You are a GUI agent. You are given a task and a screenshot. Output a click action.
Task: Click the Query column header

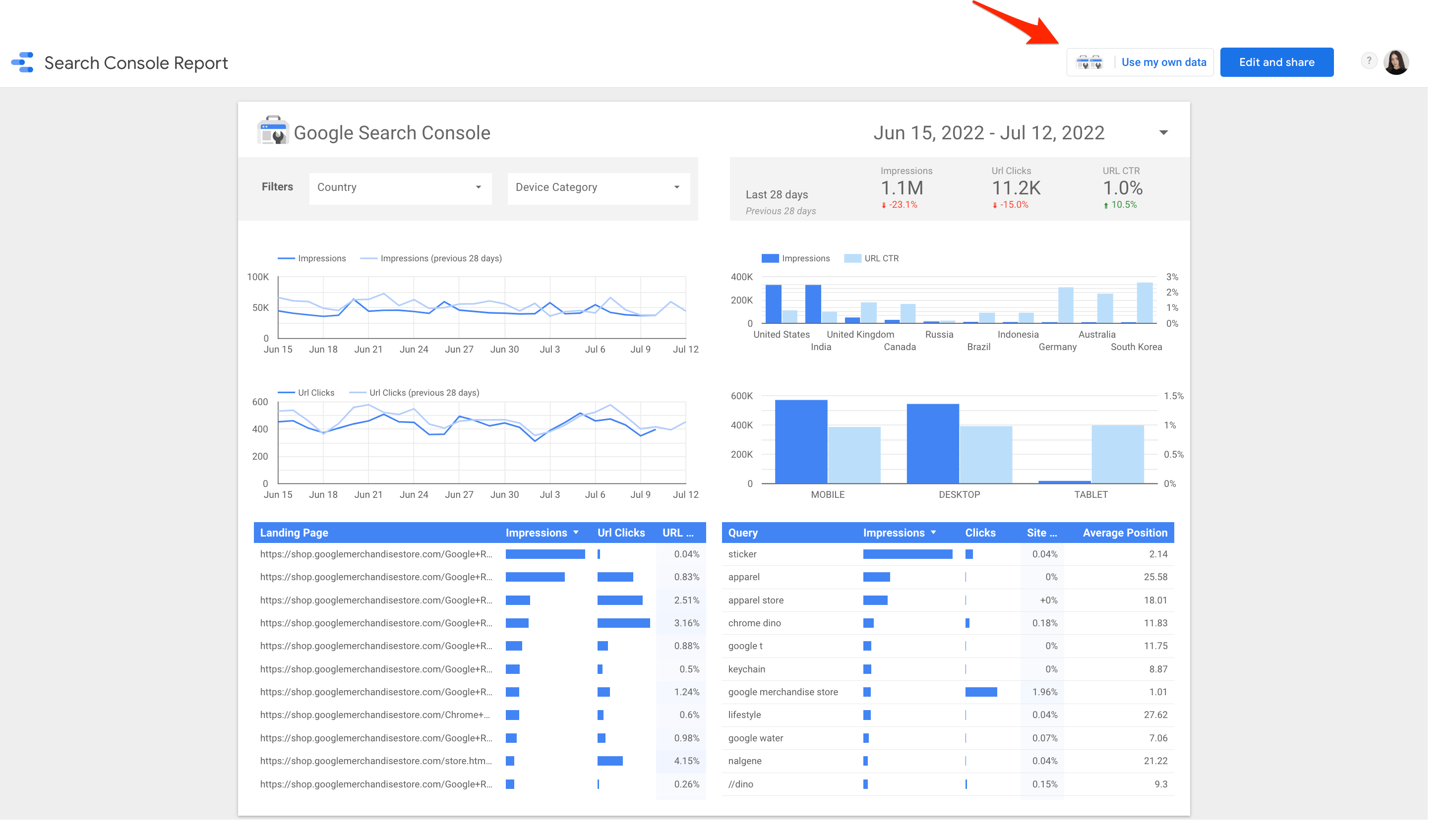(x=742, y=533)
